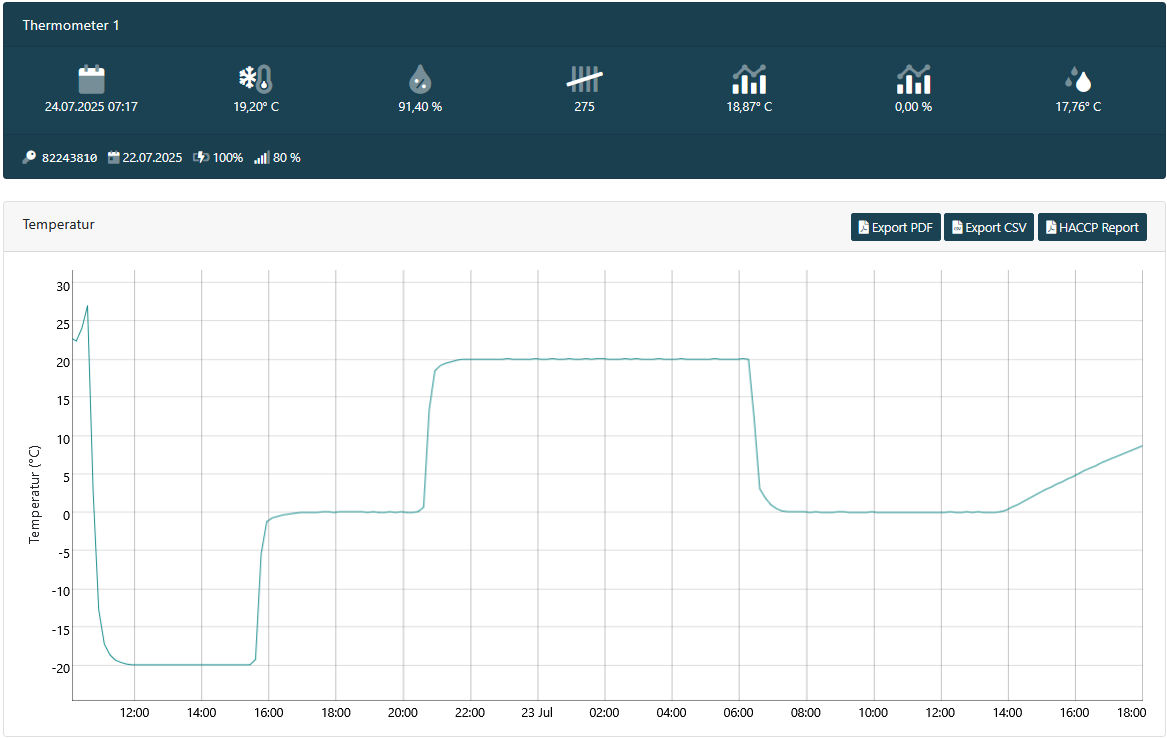Click the battery charge icon beside 100%
The width and height of the screenshot is (1167, 738).
point(200,158)
